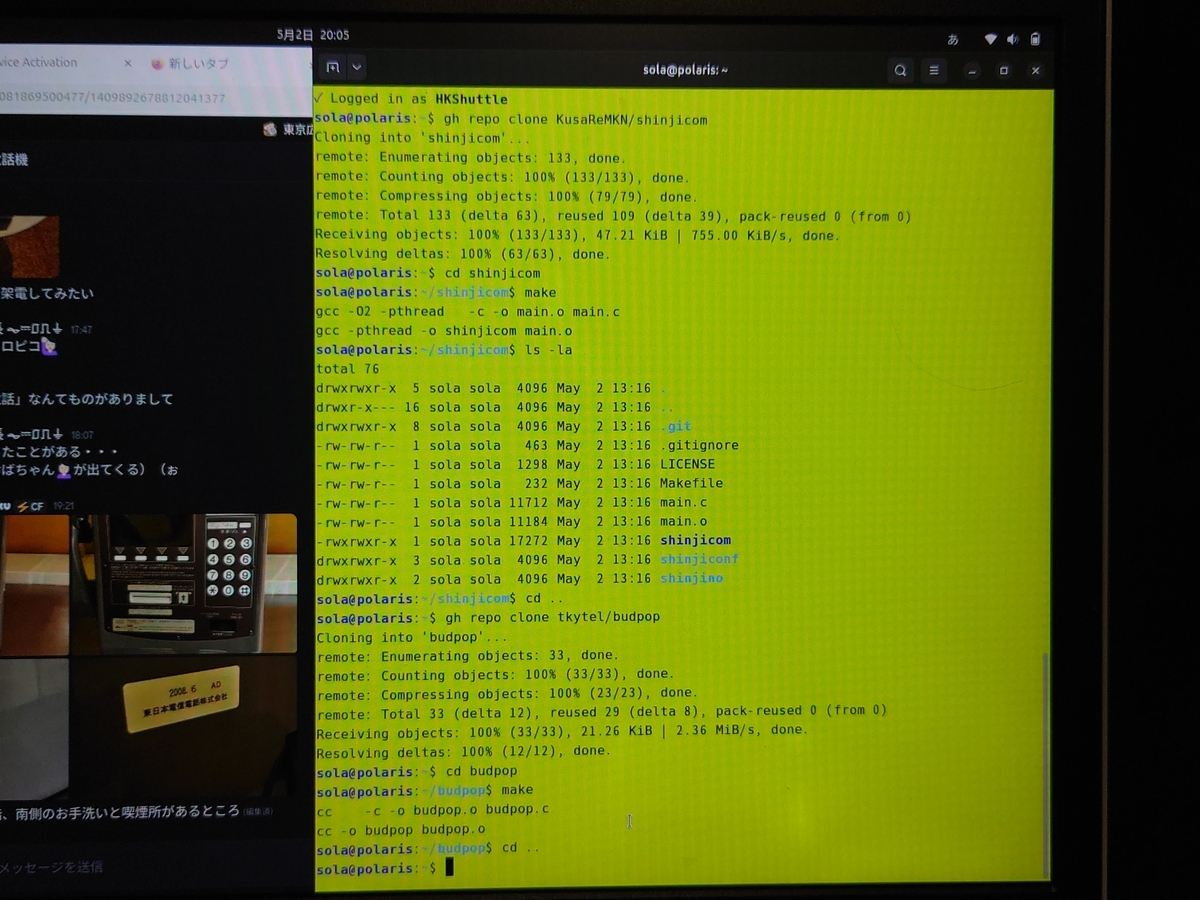Click 'cc -c -o budpop.o budpop.c' line
1200x900 pixels.
pos(432,809)
